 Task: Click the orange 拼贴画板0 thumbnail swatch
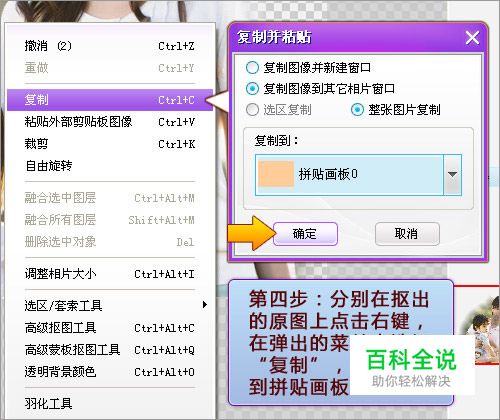pos(276,174)
